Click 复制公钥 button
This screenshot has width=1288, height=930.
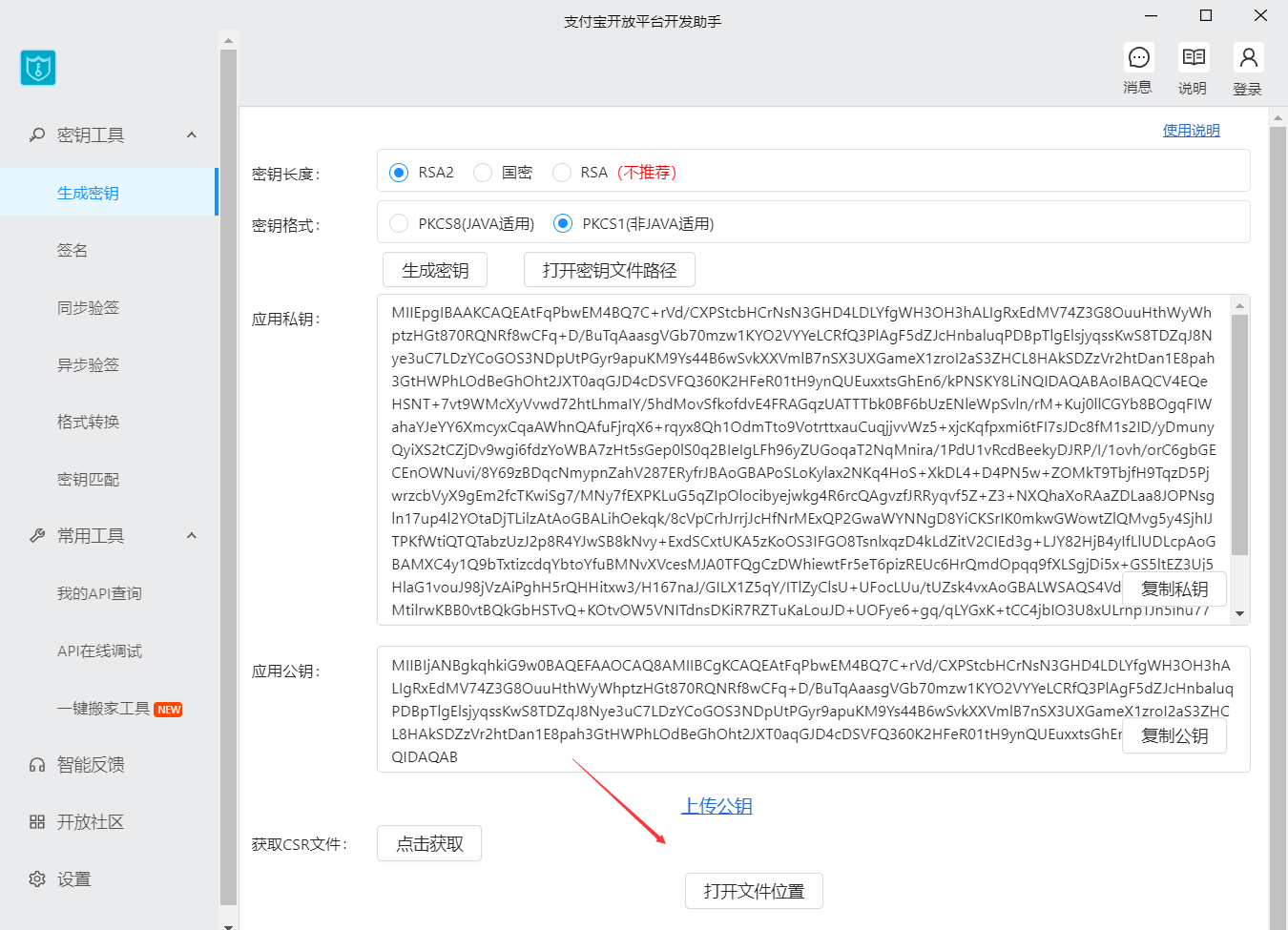point(1174,735)
